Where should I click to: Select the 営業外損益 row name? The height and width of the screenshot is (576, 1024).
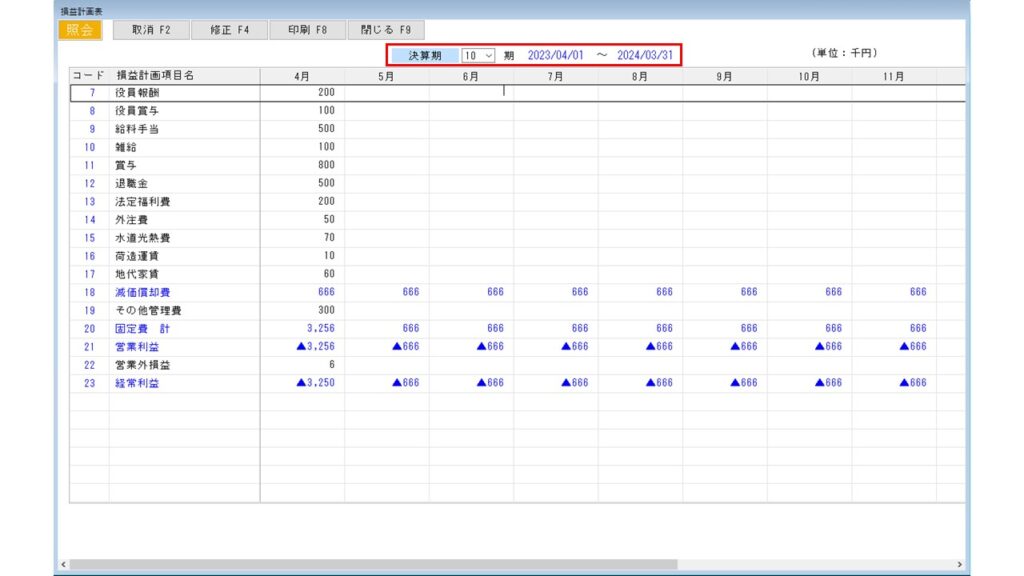[142, 365]
